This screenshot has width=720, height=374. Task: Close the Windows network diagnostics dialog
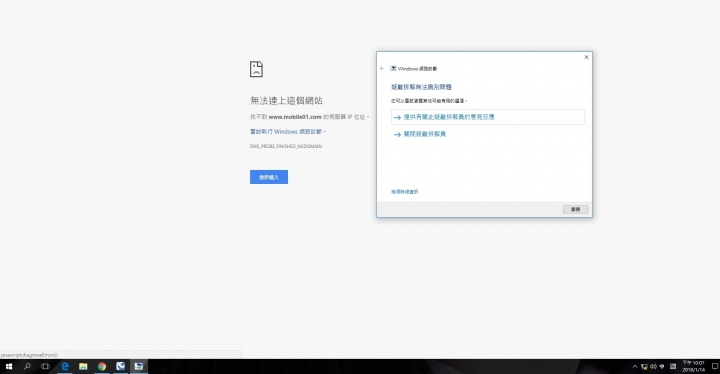586,57
